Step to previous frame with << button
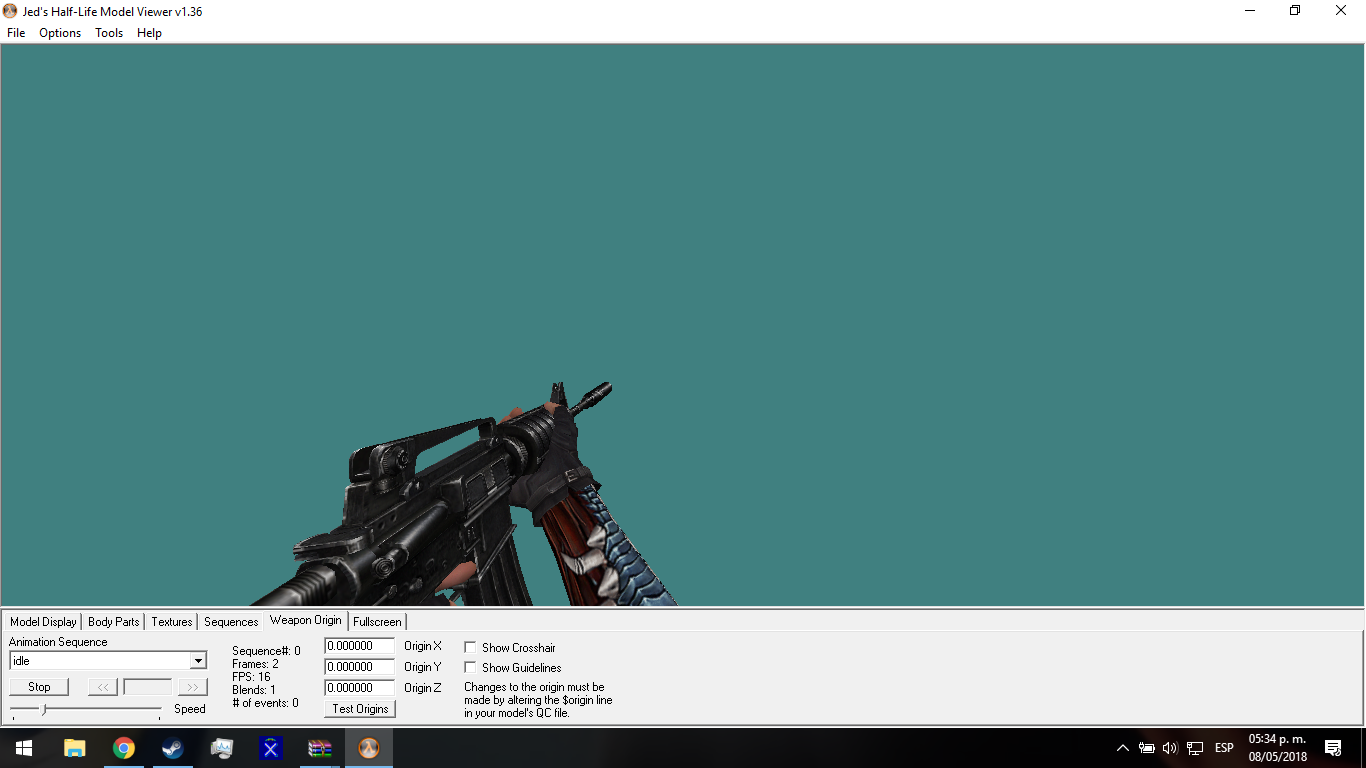Image resolution: width=1366 pixels, height=768 pixels. coord(103,687)
